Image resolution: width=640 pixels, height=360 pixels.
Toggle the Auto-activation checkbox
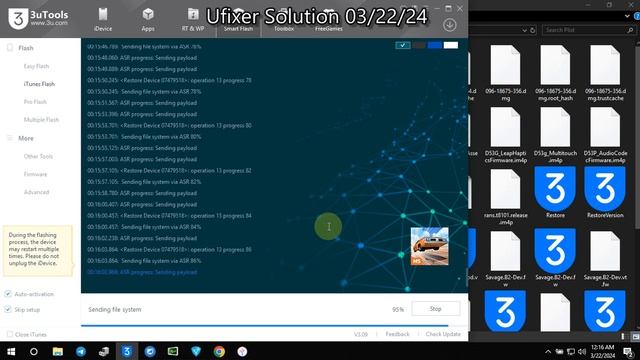coord(8,294)
